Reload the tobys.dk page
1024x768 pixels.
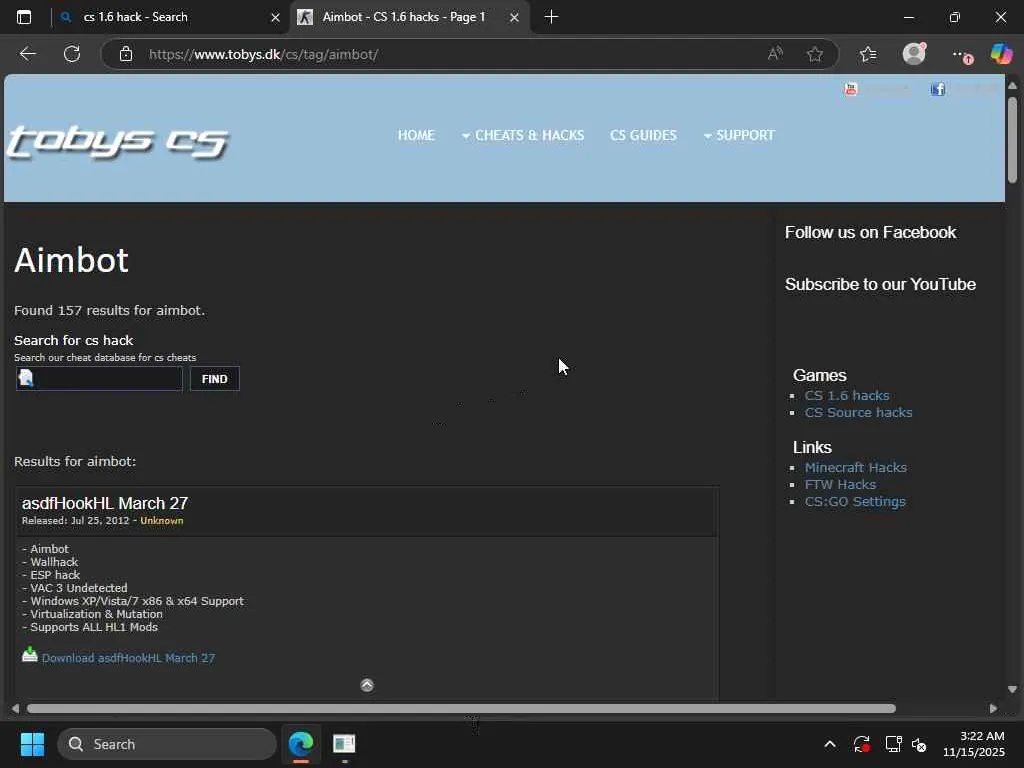[x=72, y=54]
